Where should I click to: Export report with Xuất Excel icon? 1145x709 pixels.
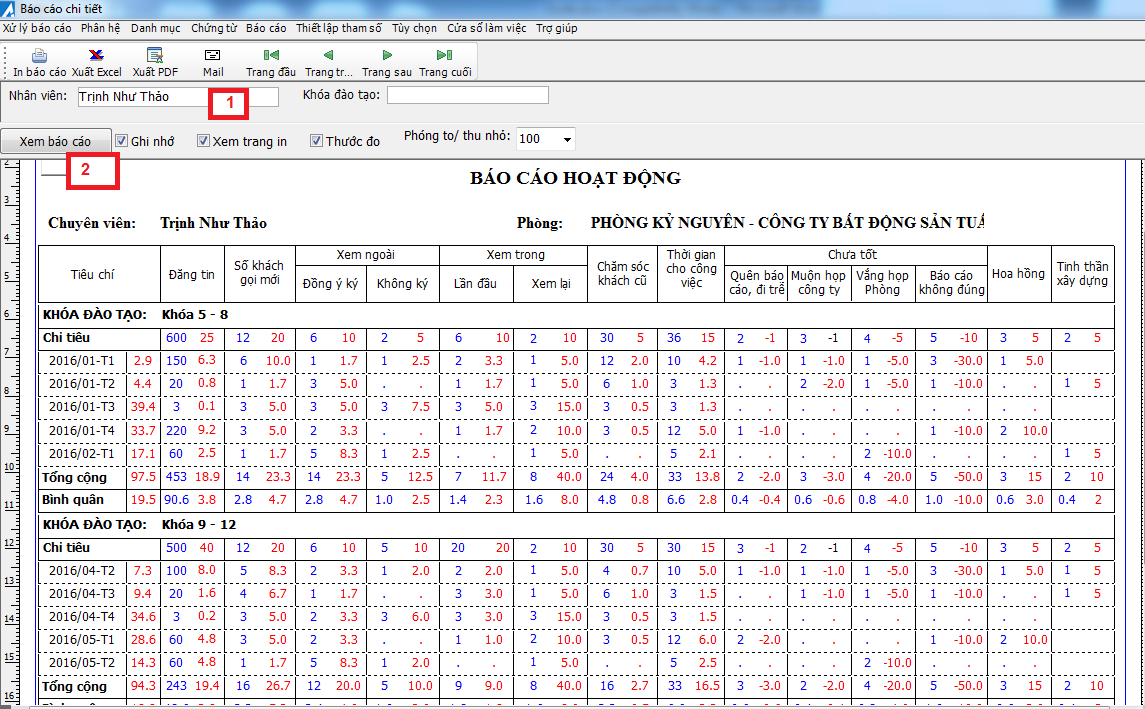pyautogui.click(x=96, y=55)
